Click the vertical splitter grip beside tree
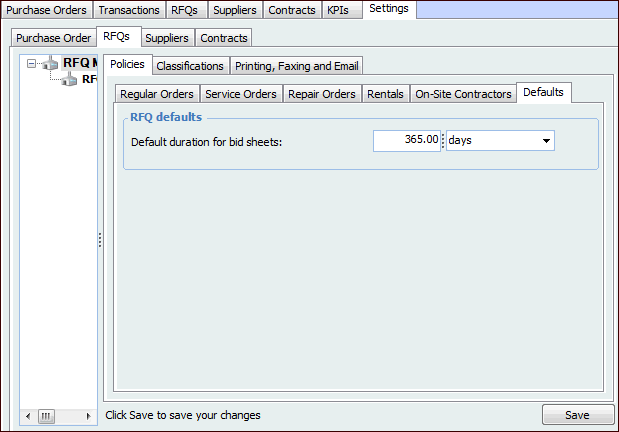This screenshot has height=432, width=619. [100, 240]
